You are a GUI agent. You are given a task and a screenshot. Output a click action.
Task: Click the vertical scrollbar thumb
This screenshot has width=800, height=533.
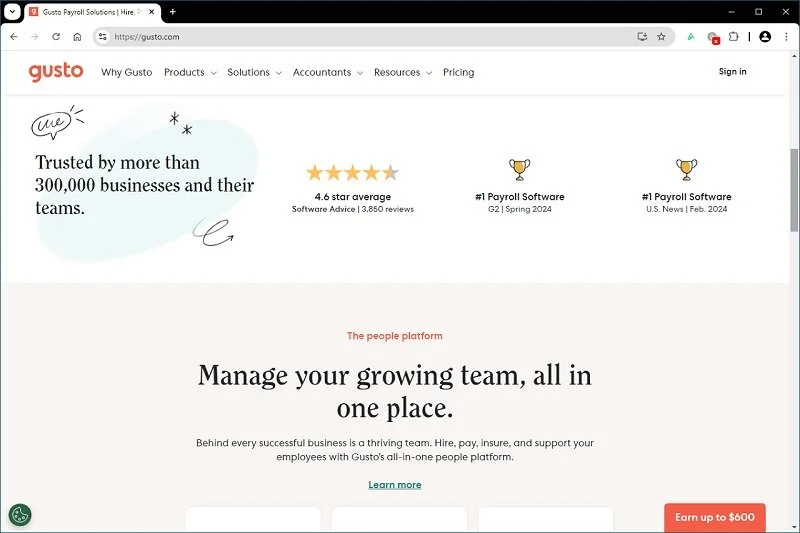(794, 190)
